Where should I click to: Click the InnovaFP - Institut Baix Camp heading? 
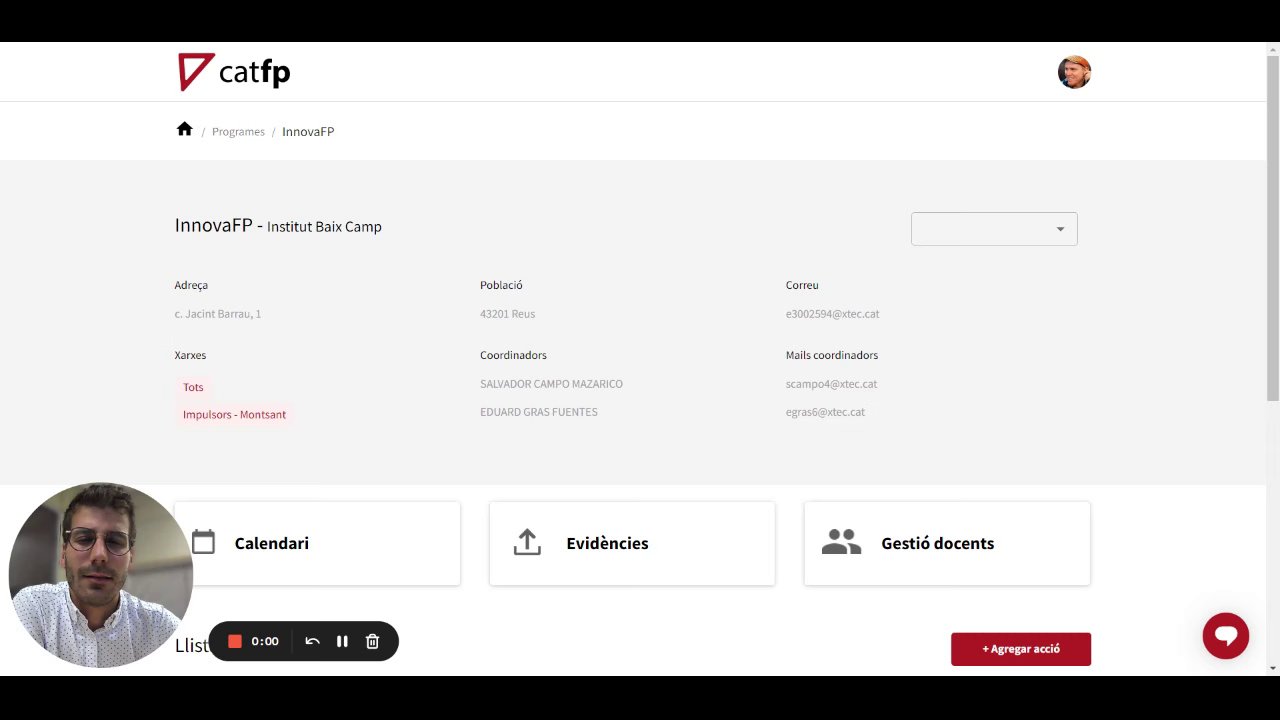coord(278,226)
